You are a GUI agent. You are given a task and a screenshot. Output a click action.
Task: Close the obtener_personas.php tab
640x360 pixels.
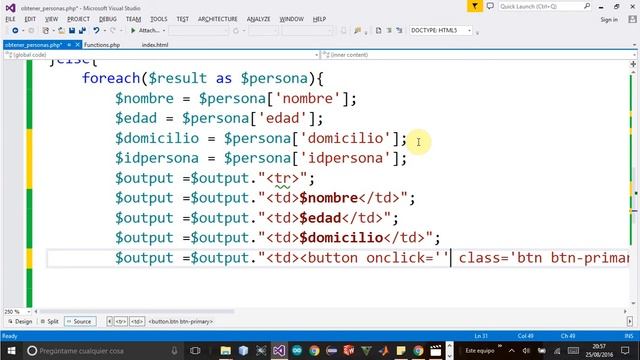77,44
